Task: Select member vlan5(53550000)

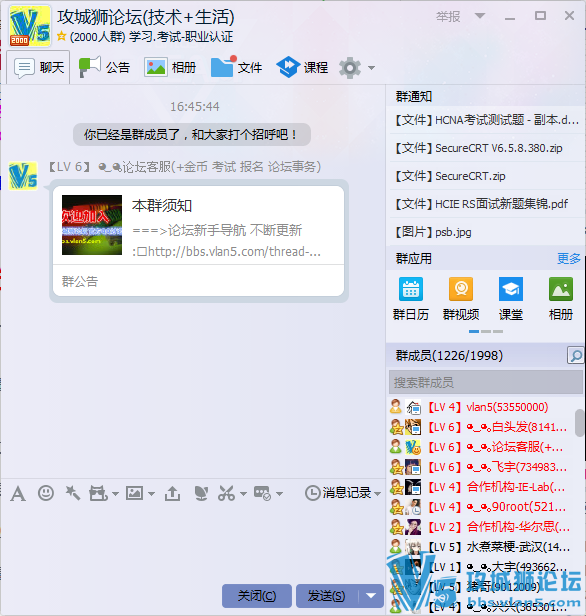Action: (481, 407)
